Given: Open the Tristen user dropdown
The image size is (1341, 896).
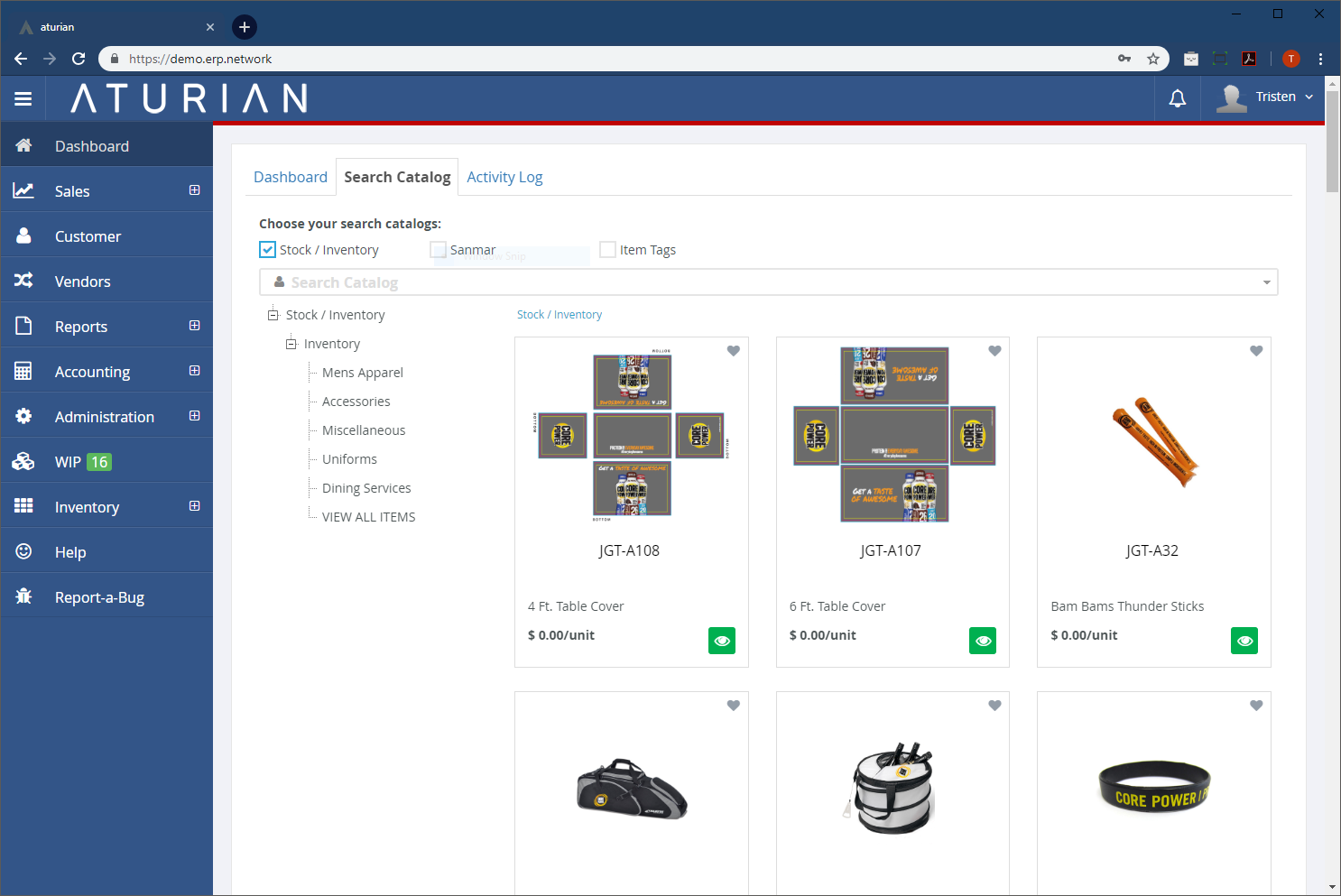Looking at the screenshot, I should pyautogui.click(x=1268, y=97).
